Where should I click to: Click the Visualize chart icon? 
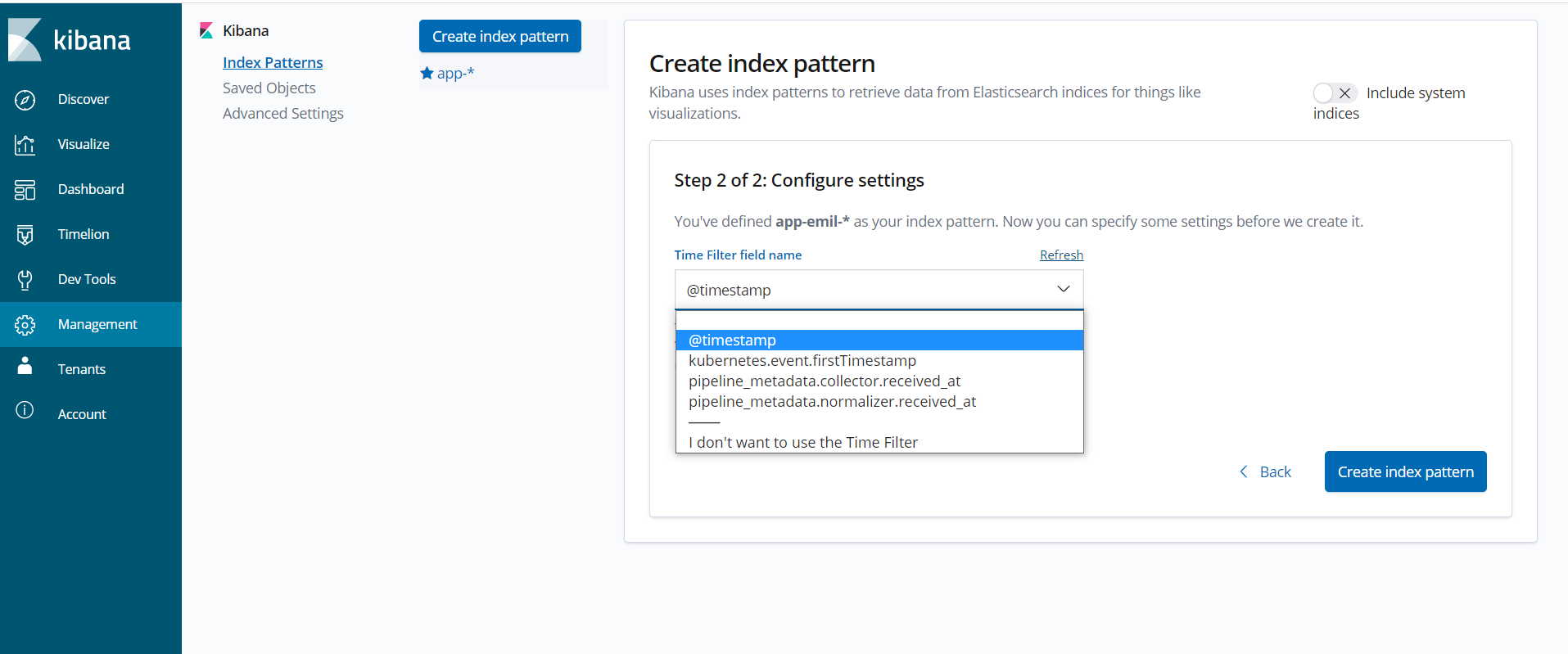click(25, 145)
